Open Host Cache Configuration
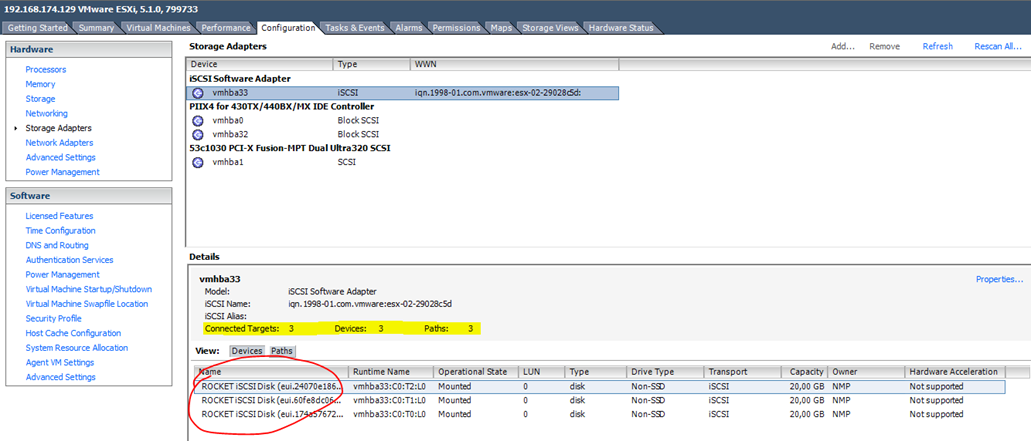Image resolution: width=1031 pixels, height=441 pixels. tap(73, 333)
